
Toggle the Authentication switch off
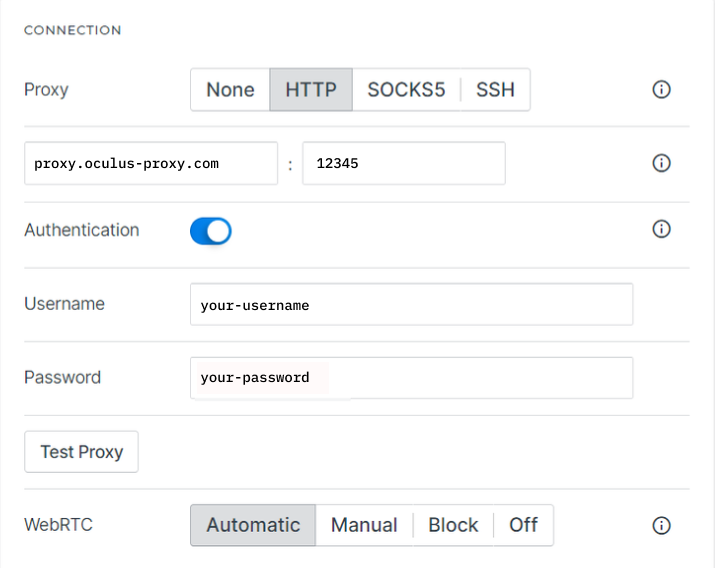click(211, 231)
